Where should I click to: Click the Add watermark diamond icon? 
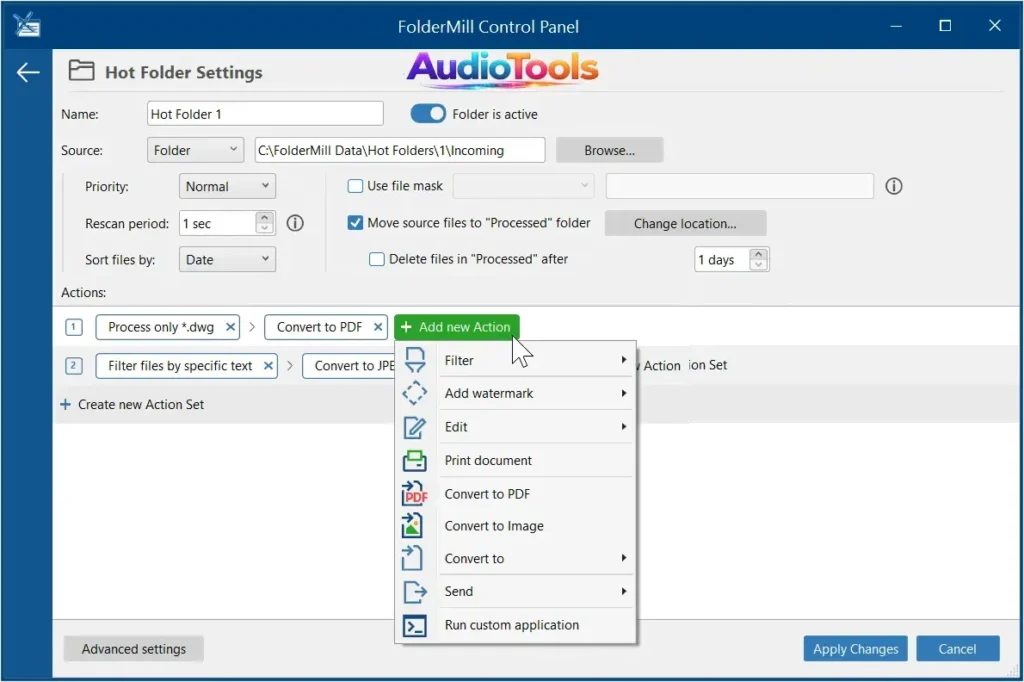(x=414, y=393)
